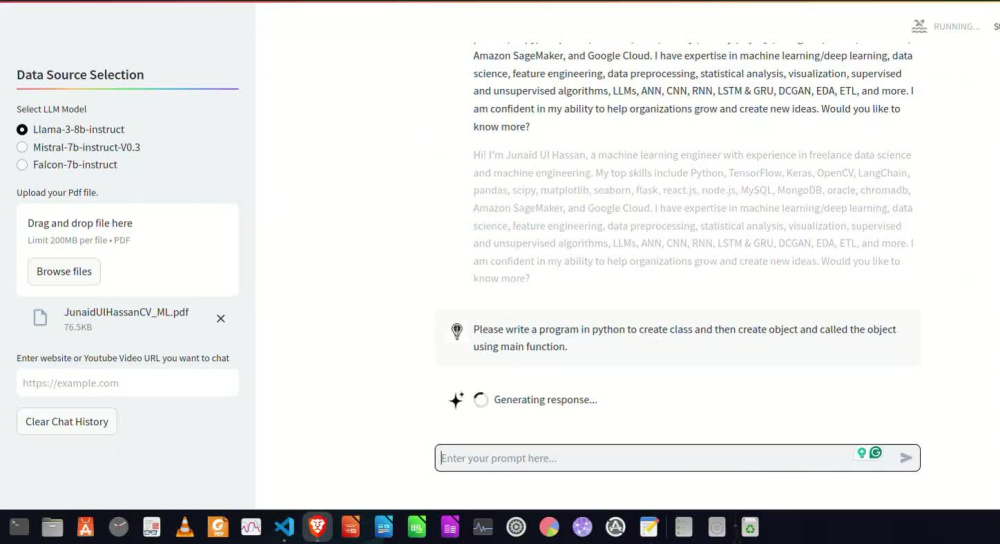1000x544 pixels.
Task: Click the Data Source Selection heading
Action: tap(80, 75)
